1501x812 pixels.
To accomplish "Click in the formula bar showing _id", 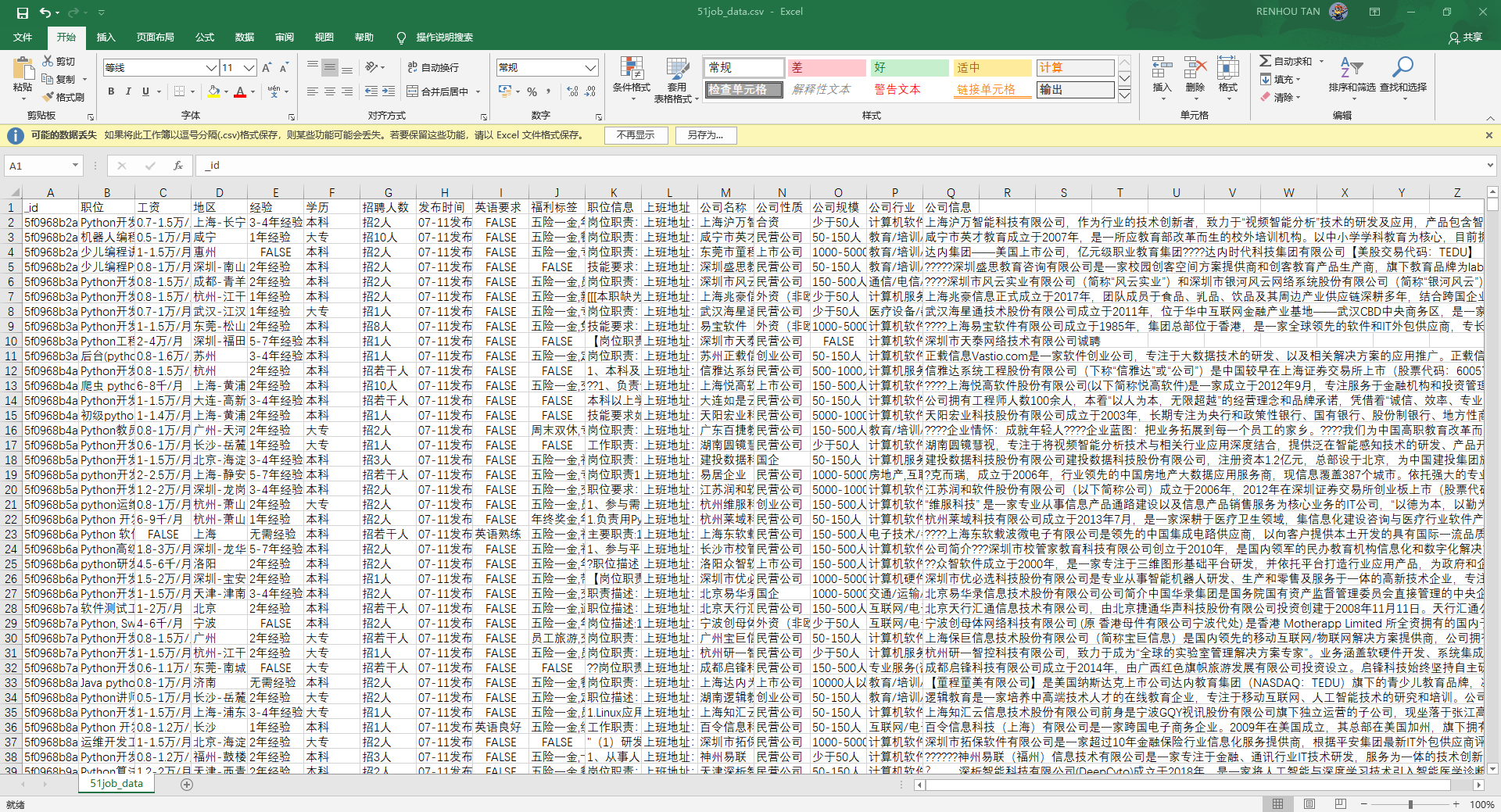I will [x=840, y=166].
